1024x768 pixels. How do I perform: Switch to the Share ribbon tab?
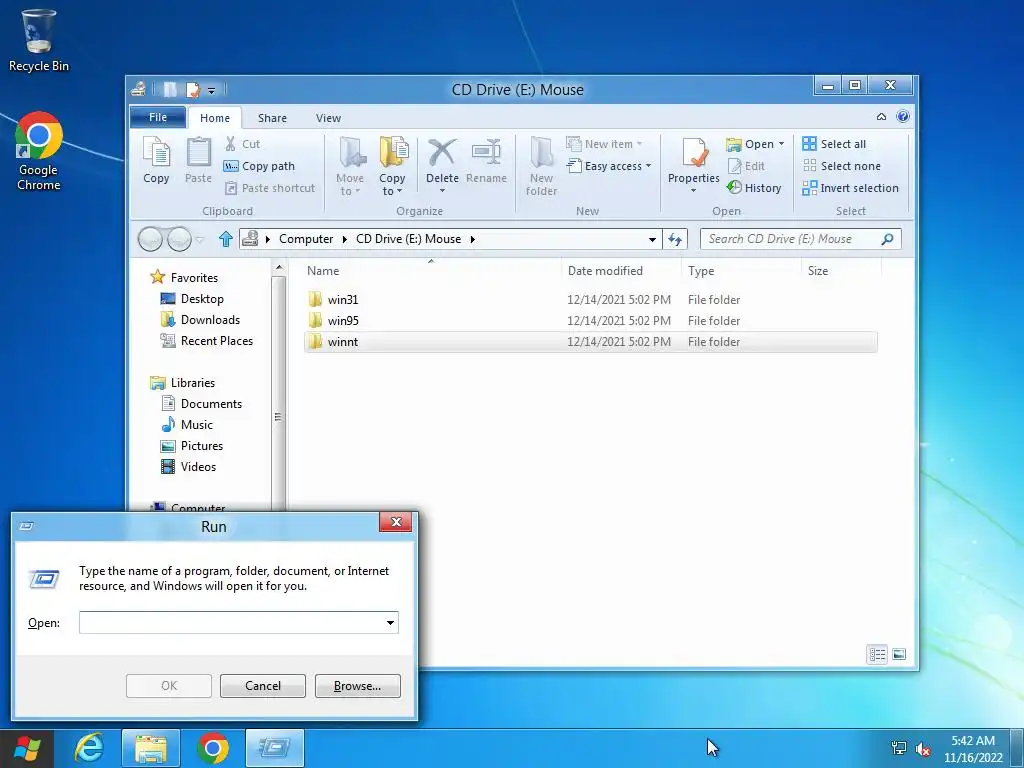click(272, 118)
